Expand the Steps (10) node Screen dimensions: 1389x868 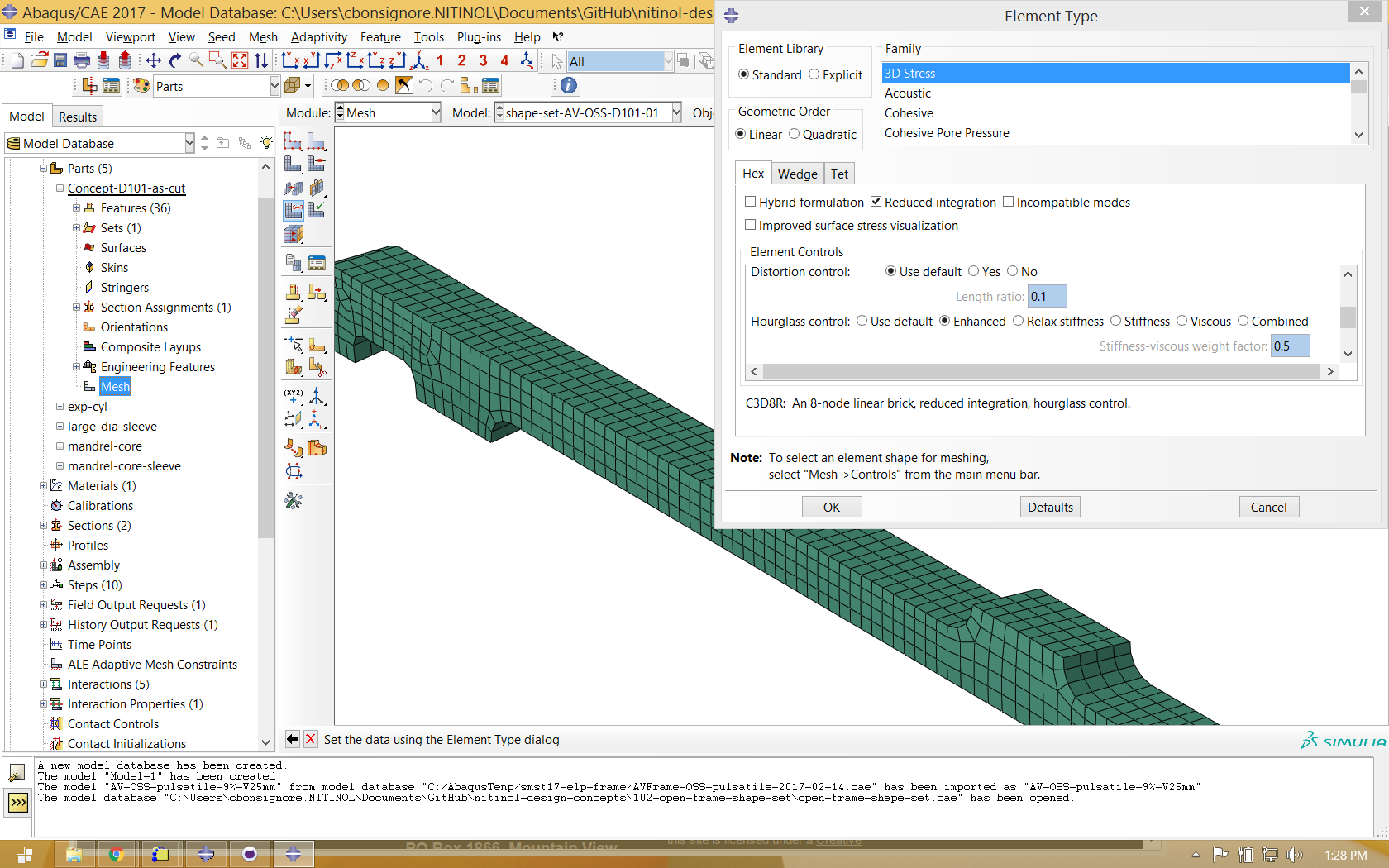44,584
